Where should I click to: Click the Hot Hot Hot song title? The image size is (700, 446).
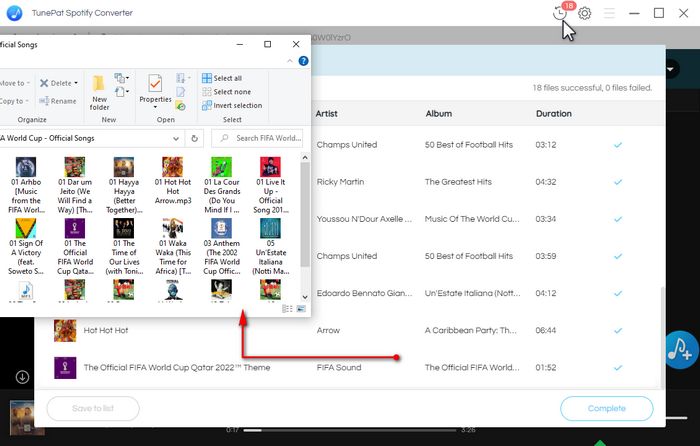(106, 330)
